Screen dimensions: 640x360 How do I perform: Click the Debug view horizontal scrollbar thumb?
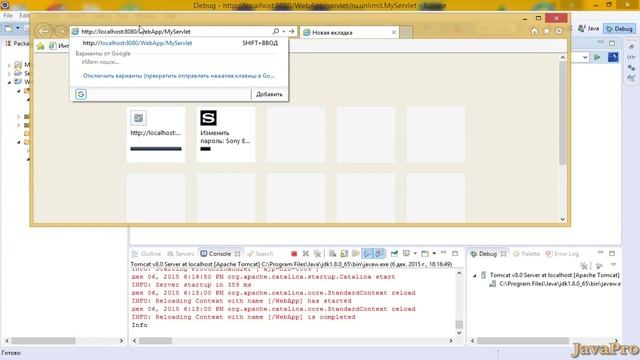pyautogui.click(x=523, y=340)
